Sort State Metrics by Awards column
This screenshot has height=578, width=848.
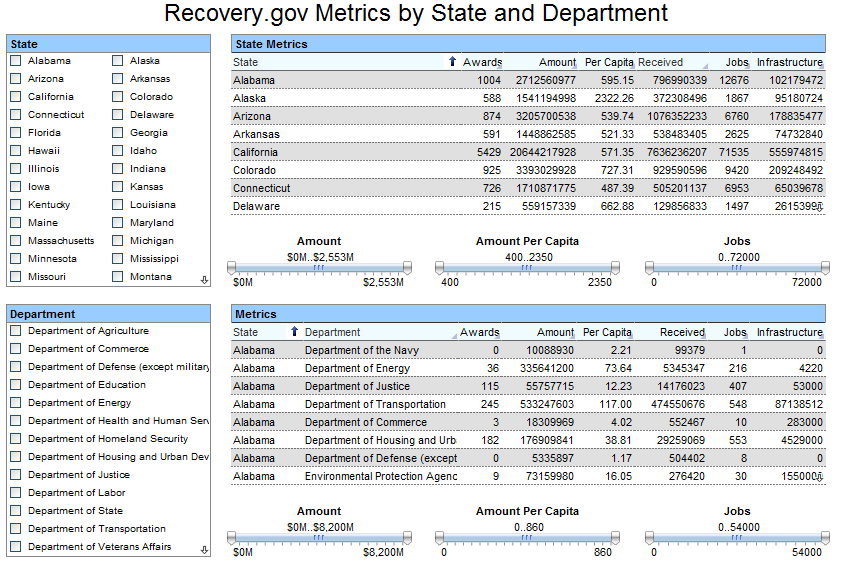[x=482, y=62]
